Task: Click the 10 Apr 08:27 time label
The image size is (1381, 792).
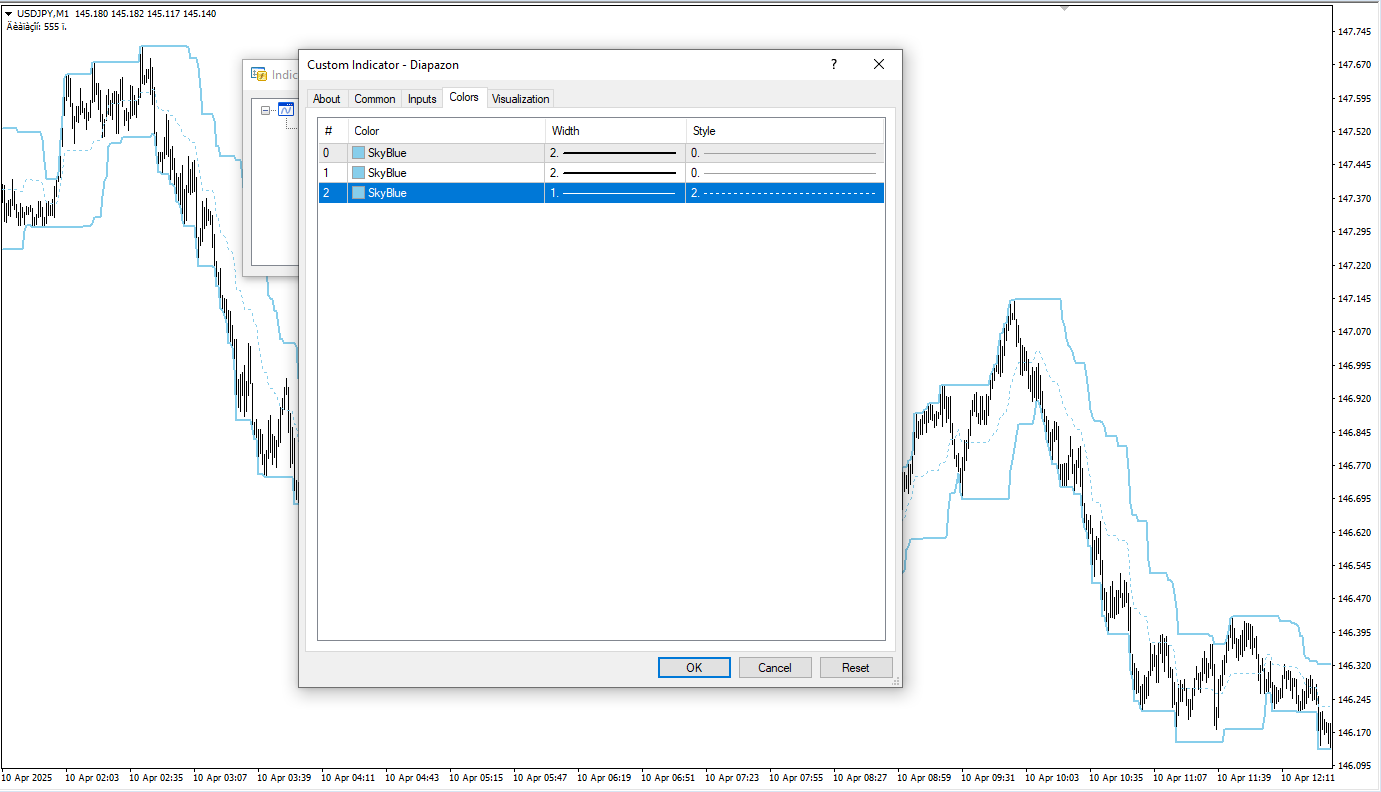Action: point(860,777)
